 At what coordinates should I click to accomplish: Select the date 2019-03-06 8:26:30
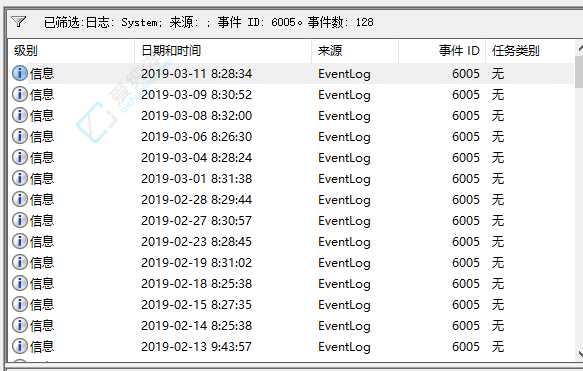[196, 137]
